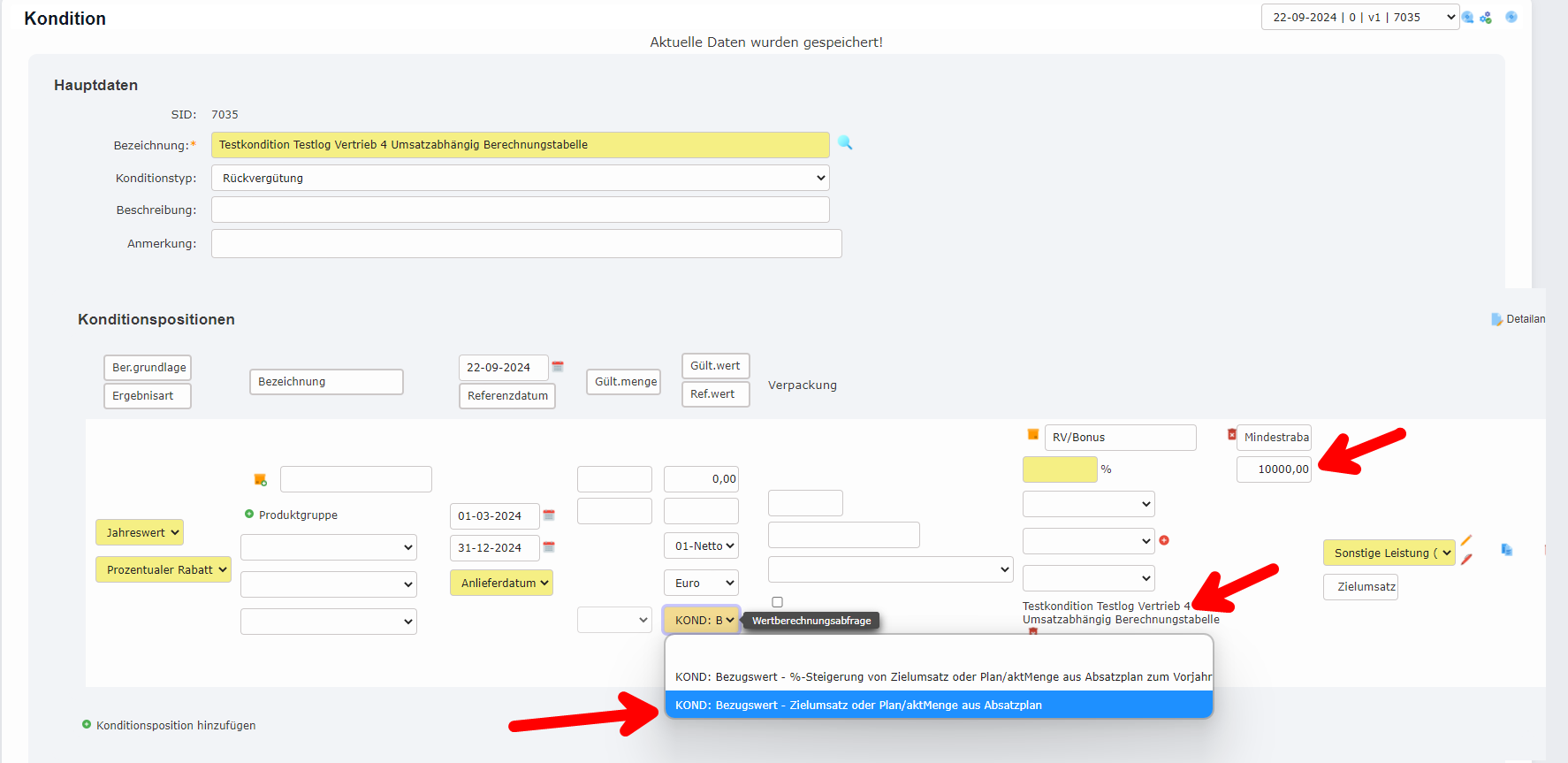Click red trash icon next to Mindestraba
Image resolution: width=1568 pixels, height=763 pixels.
(1231, 434)
